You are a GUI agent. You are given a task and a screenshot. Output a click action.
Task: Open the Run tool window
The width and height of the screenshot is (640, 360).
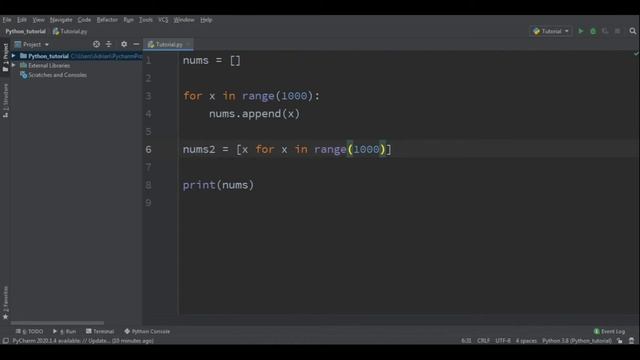(x=64, y=331)
